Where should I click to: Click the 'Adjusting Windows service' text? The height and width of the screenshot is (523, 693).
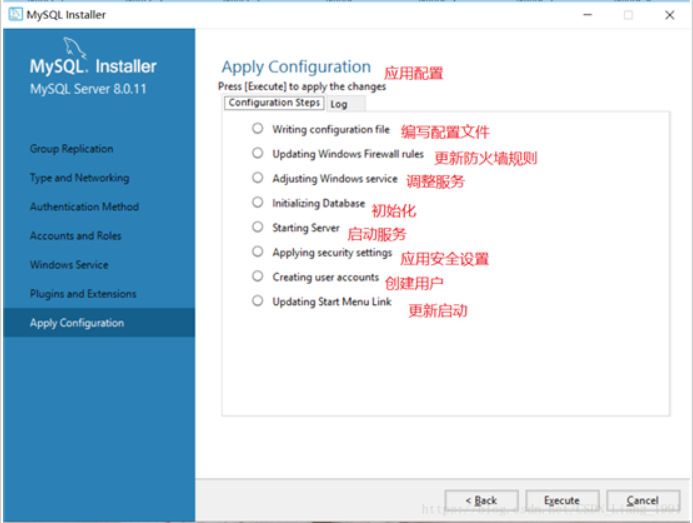click(x=335, y=179)
